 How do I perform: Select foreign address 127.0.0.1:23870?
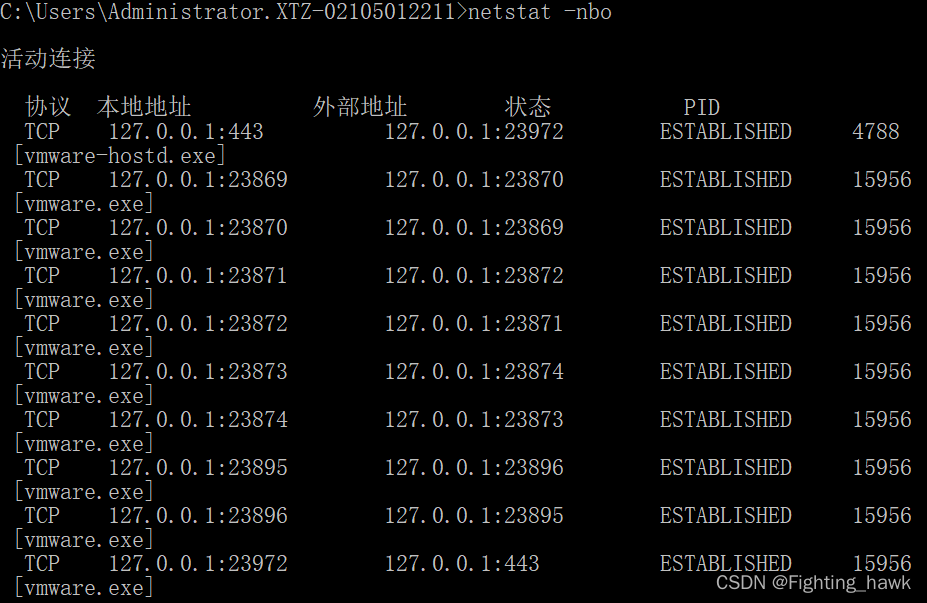pyautogui.click(x=474, y=179)
